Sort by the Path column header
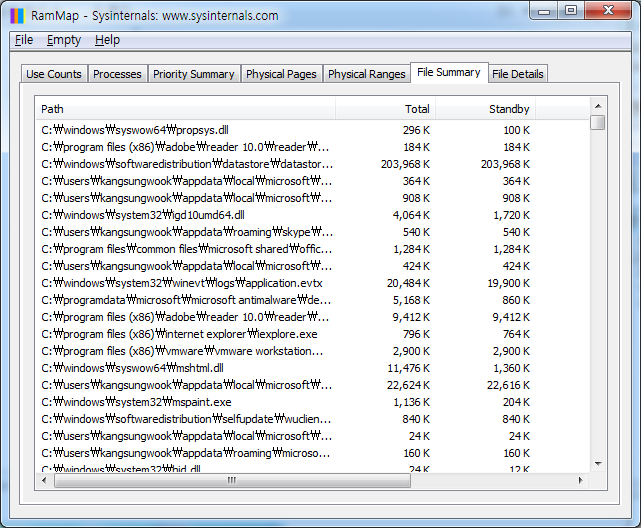 click(x=186, y=109)
